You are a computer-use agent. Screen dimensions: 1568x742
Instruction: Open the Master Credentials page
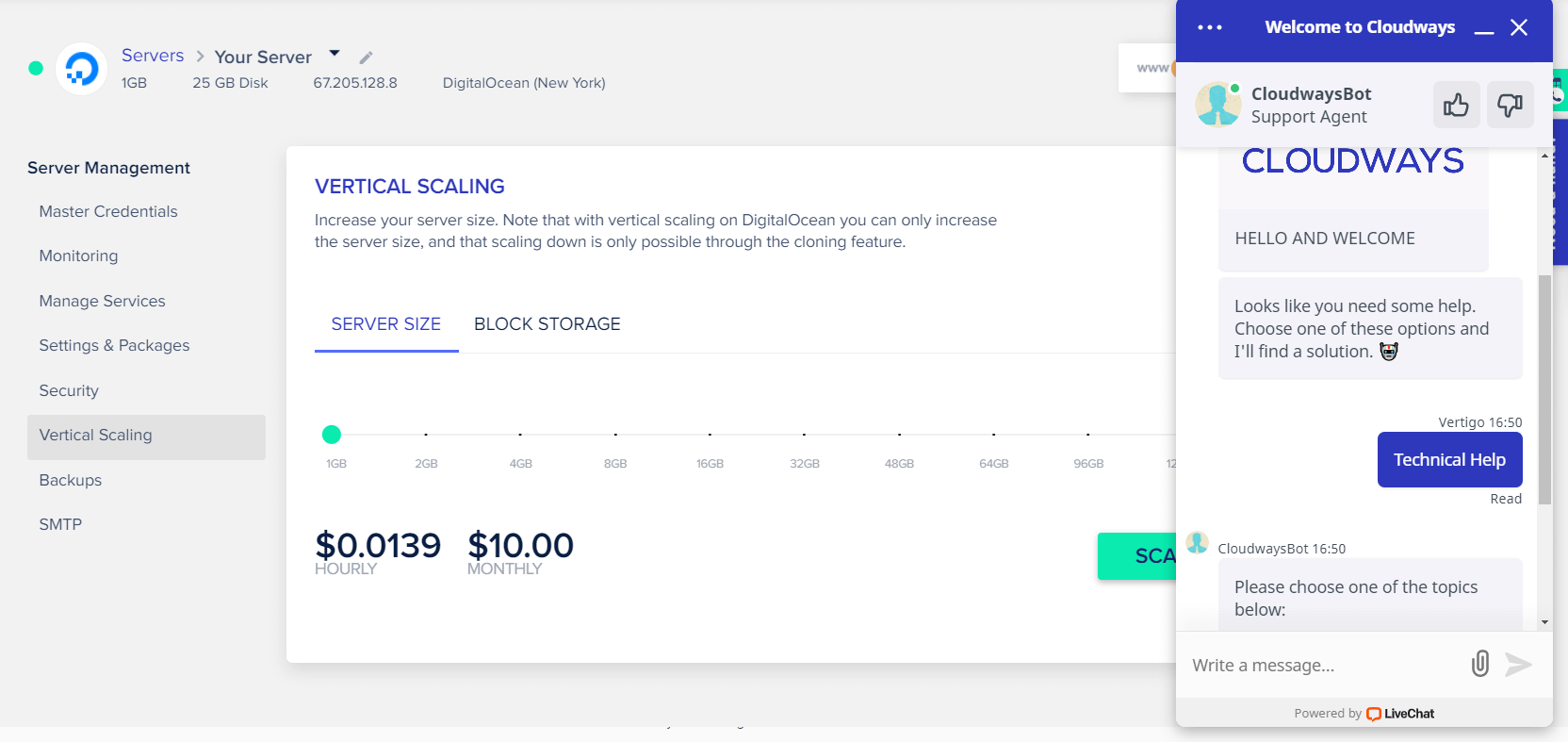tap(107, 211)
